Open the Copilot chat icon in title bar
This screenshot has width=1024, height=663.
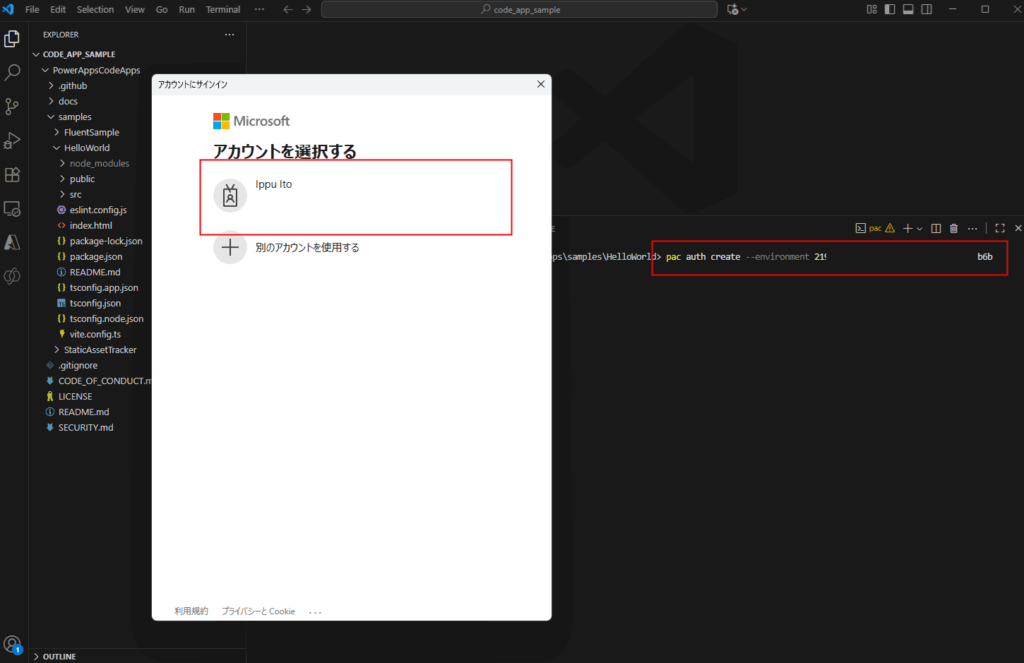click(733, 9)
